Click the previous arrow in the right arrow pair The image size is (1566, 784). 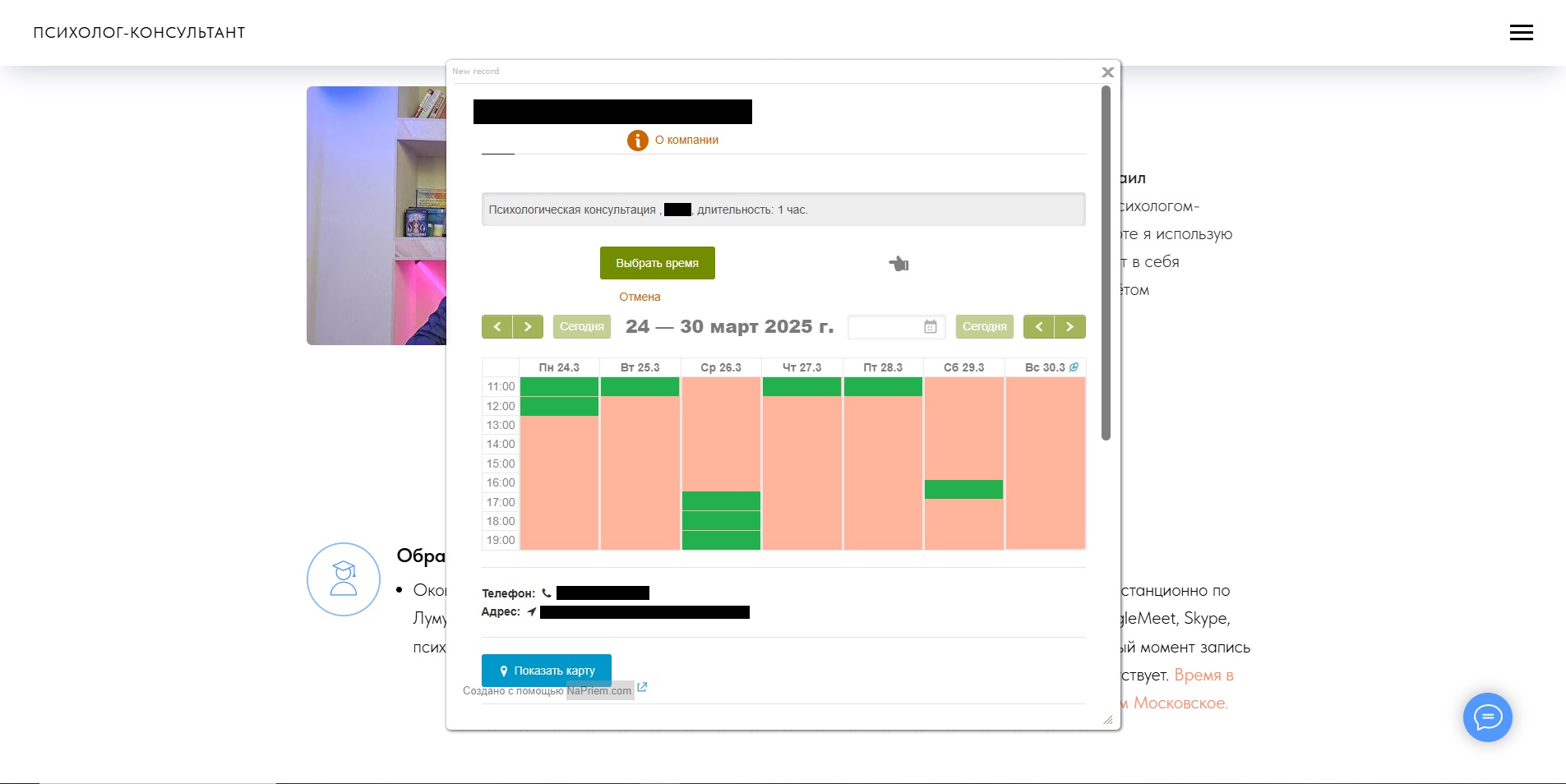pyautogui.click(x=1039, y=326)
